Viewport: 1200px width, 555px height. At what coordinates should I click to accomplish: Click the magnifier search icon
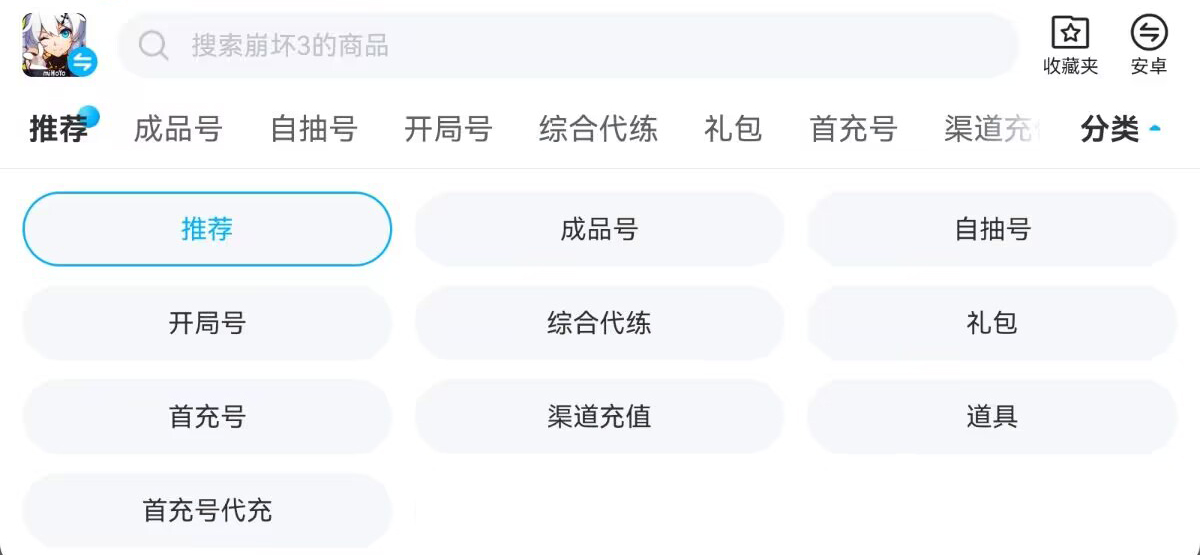pos(153,45)
